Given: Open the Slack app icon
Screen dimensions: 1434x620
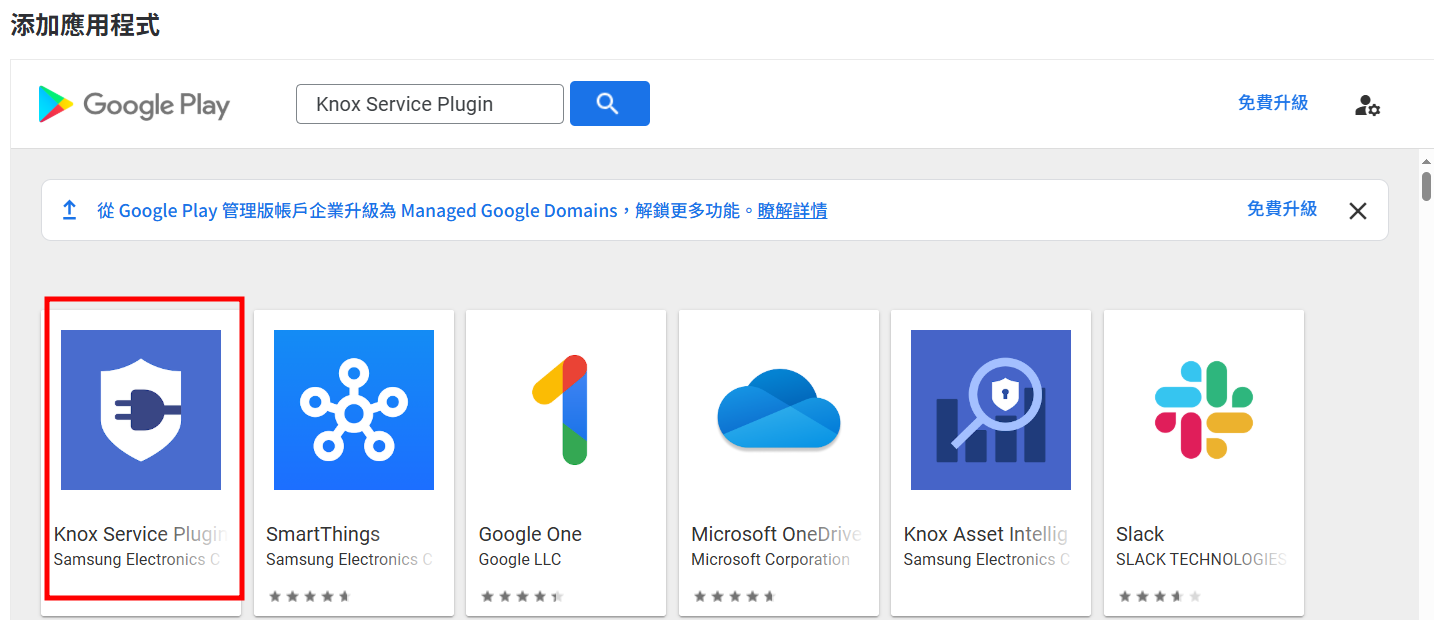Looking at the screenshot, I should pyautogui.click(x=1204, y=410).
